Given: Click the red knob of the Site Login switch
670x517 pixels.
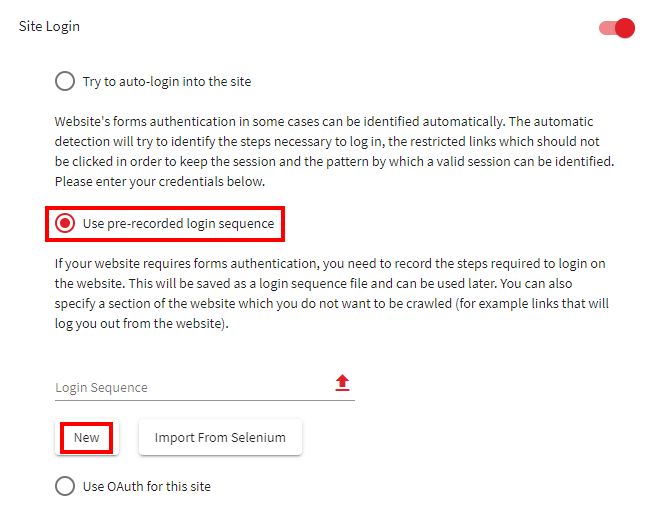Looking at the screenshot, I should click(625, 28).
